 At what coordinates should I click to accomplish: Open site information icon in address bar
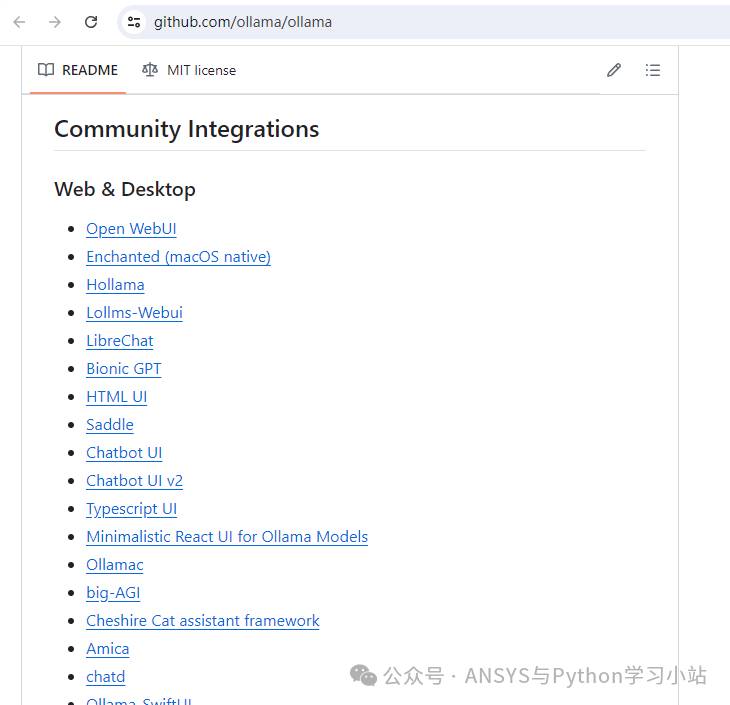point(134,22)
